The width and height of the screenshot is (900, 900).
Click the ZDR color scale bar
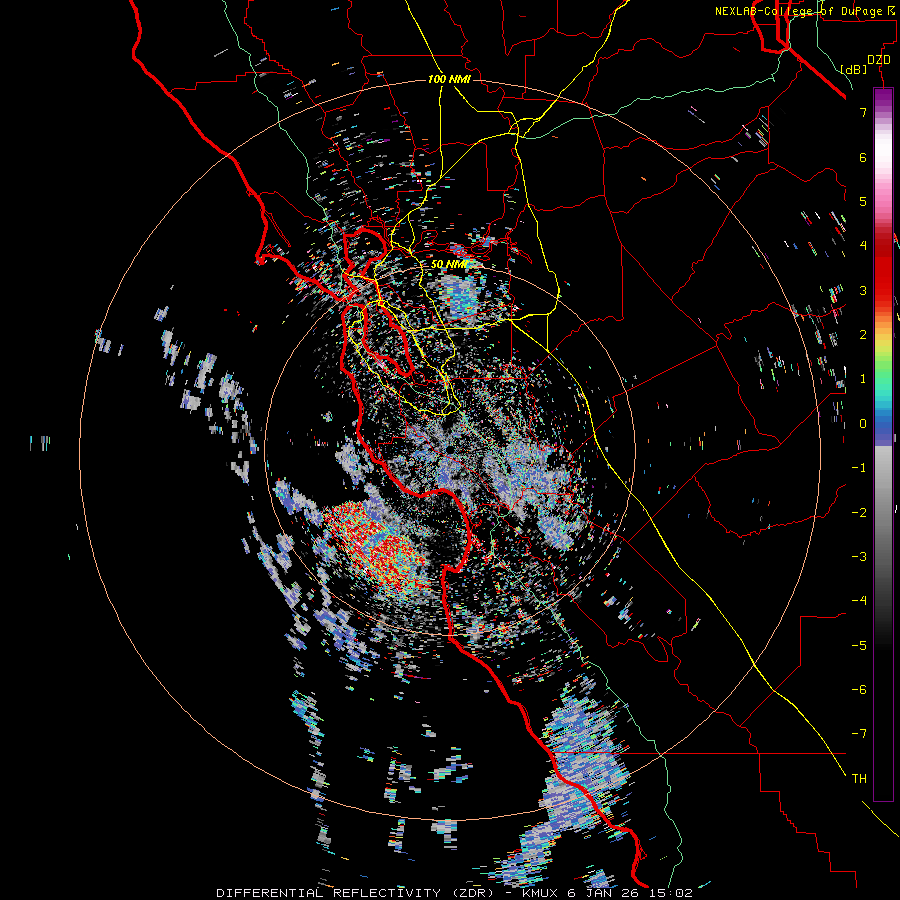point(883,444)
